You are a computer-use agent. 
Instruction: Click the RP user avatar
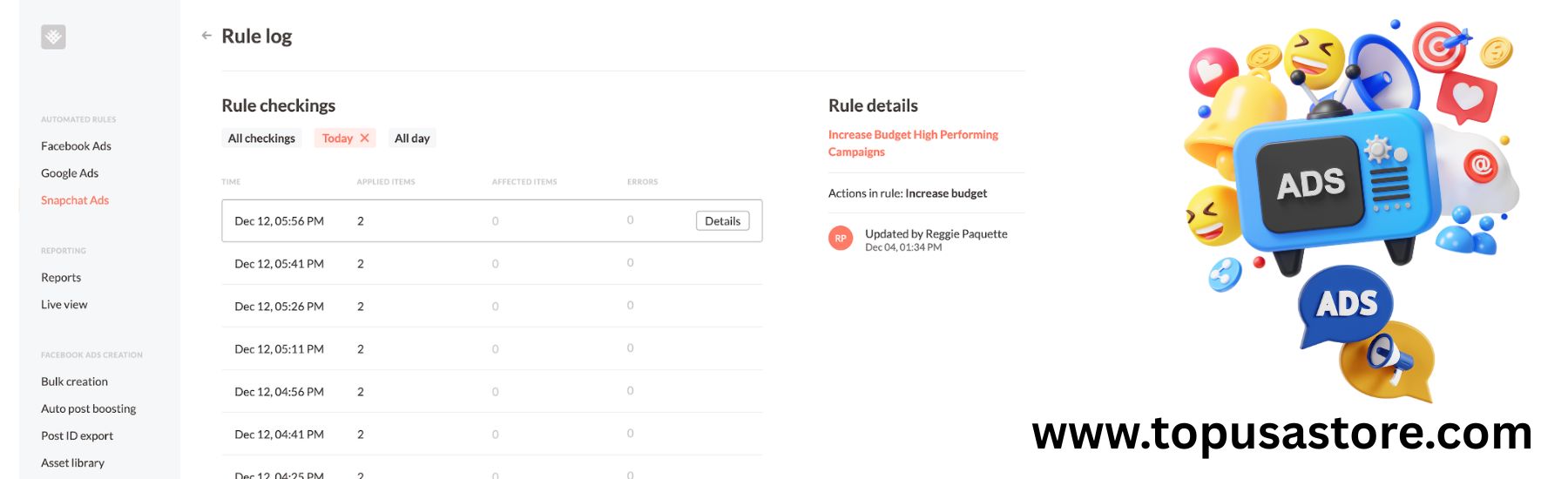point(841,238)
